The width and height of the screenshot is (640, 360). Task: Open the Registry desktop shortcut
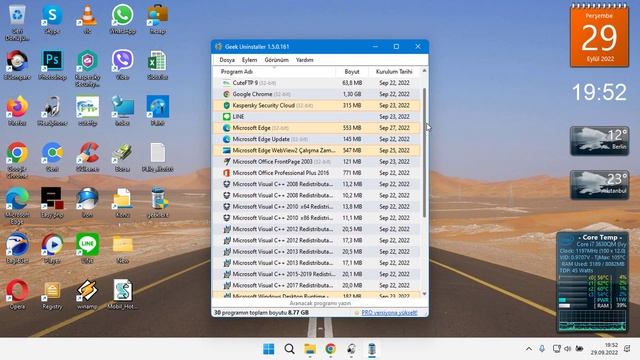point(52,295)
